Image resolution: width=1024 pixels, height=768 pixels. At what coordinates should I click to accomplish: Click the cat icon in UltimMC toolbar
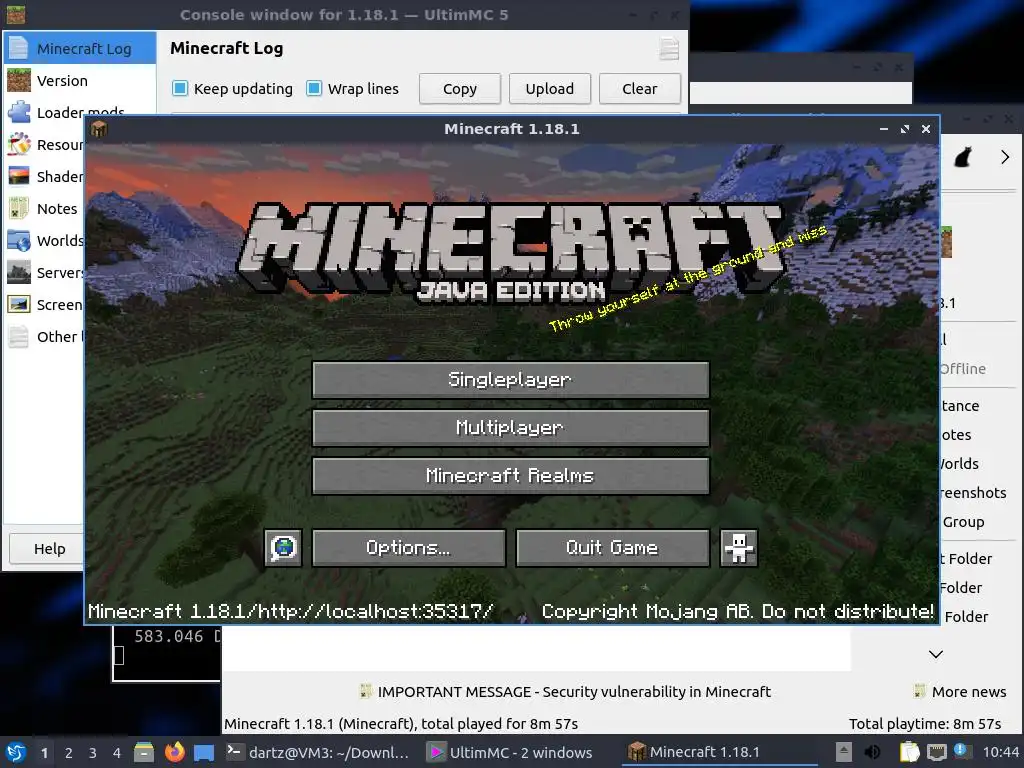963,157
